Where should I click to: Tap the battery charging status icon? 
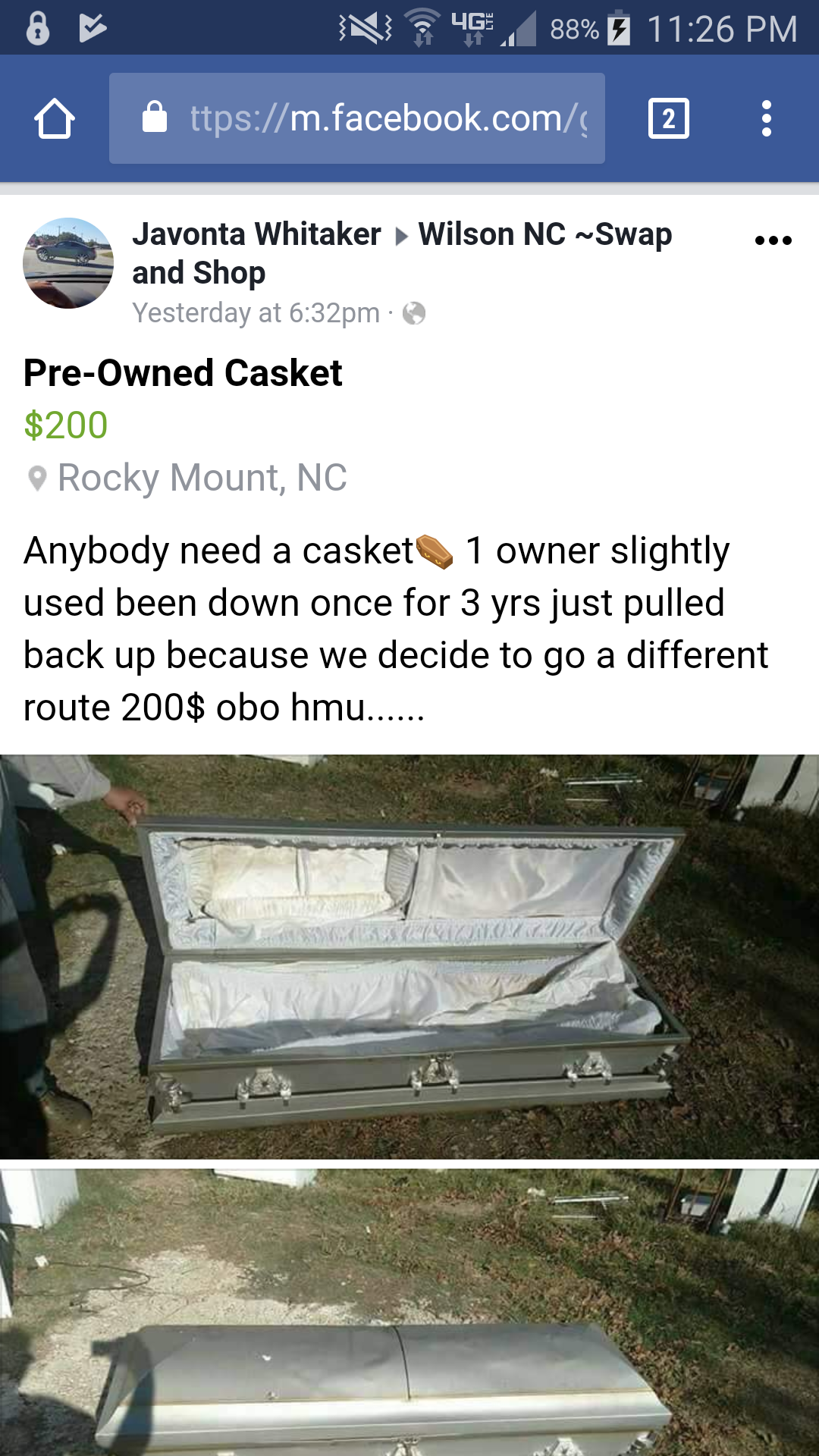[x=620, y=29]
